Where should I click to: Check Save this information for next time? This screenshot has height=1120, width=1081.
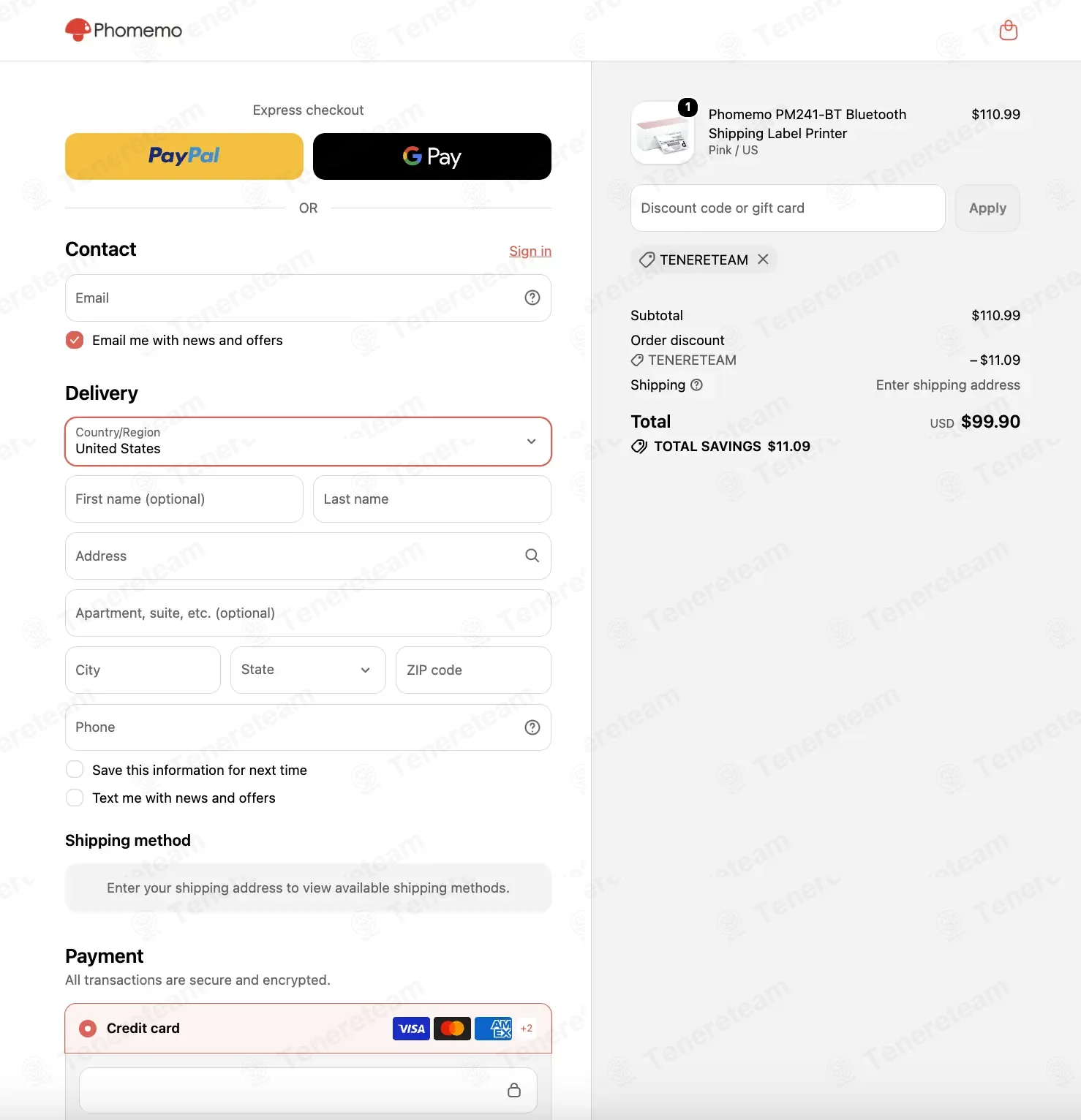click(75, 770)
